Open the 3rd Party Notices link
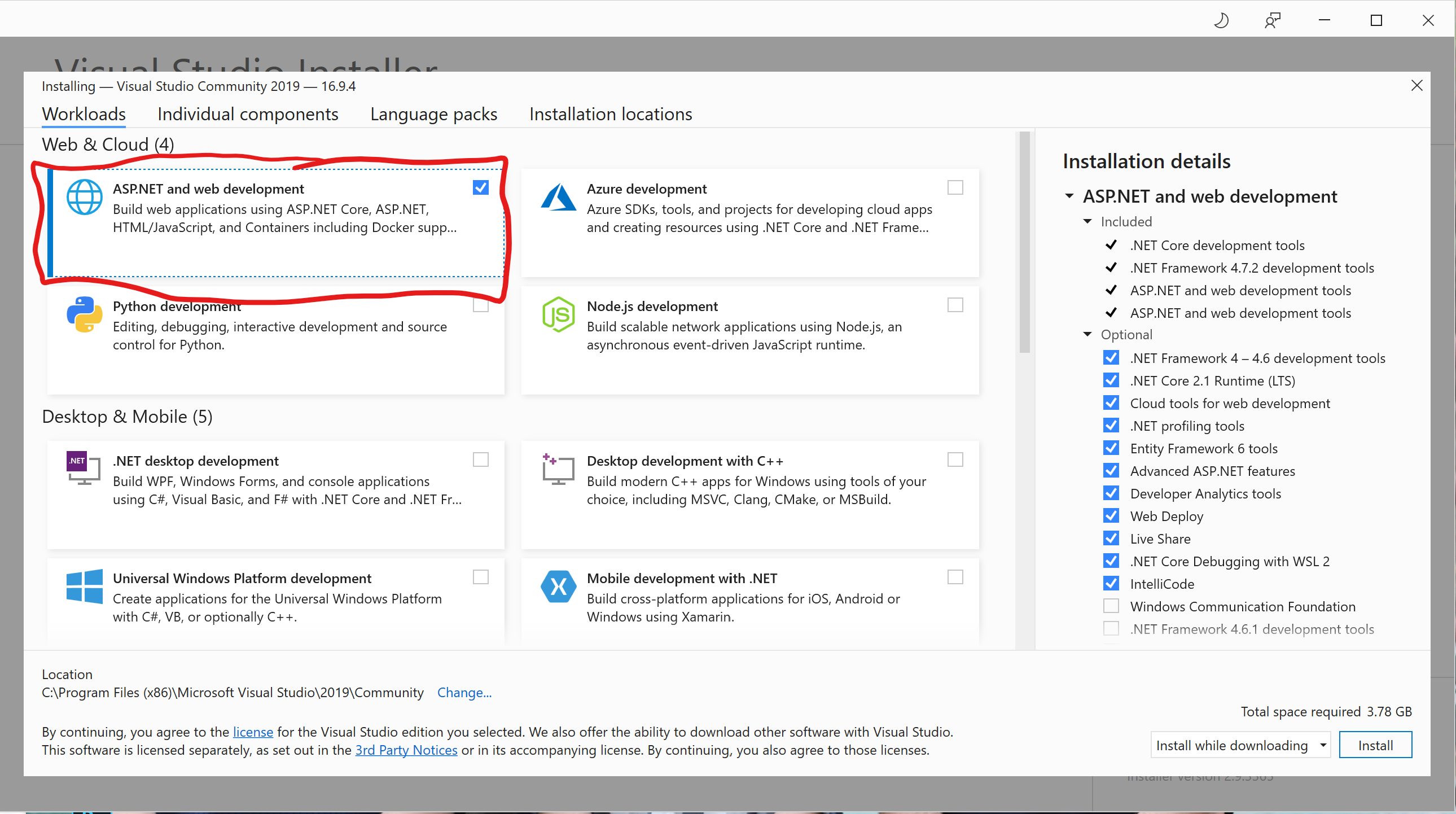Screen dimensions: 1456x814 pyautogui.click(x=406, y=750)
